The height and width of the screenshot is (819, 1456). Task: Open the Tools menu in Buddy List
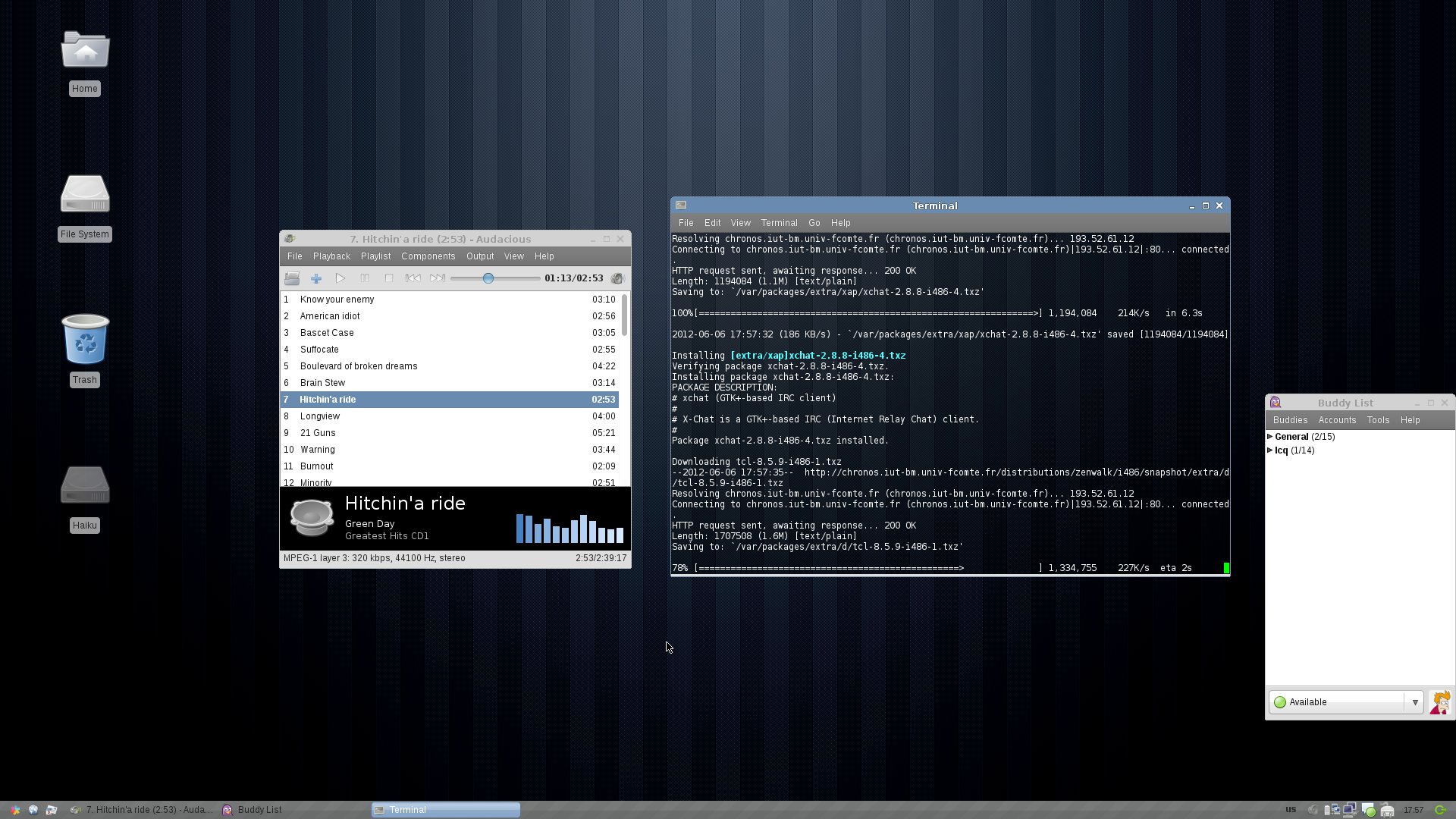click(x=1378, y=420)
